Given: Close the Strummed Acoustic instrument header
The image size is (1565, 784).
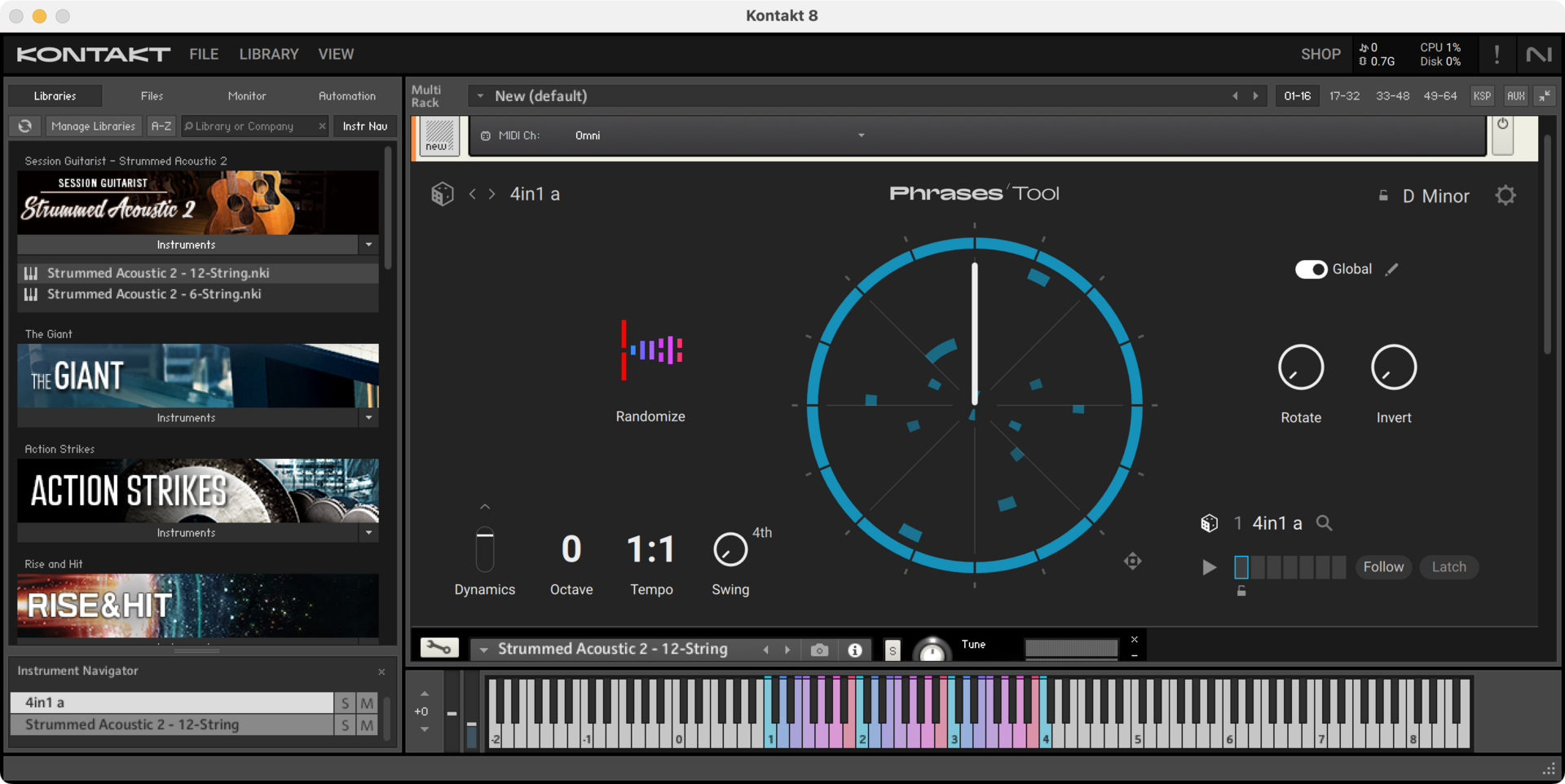Looking at the screenshot, I should tap(1134, 640).
